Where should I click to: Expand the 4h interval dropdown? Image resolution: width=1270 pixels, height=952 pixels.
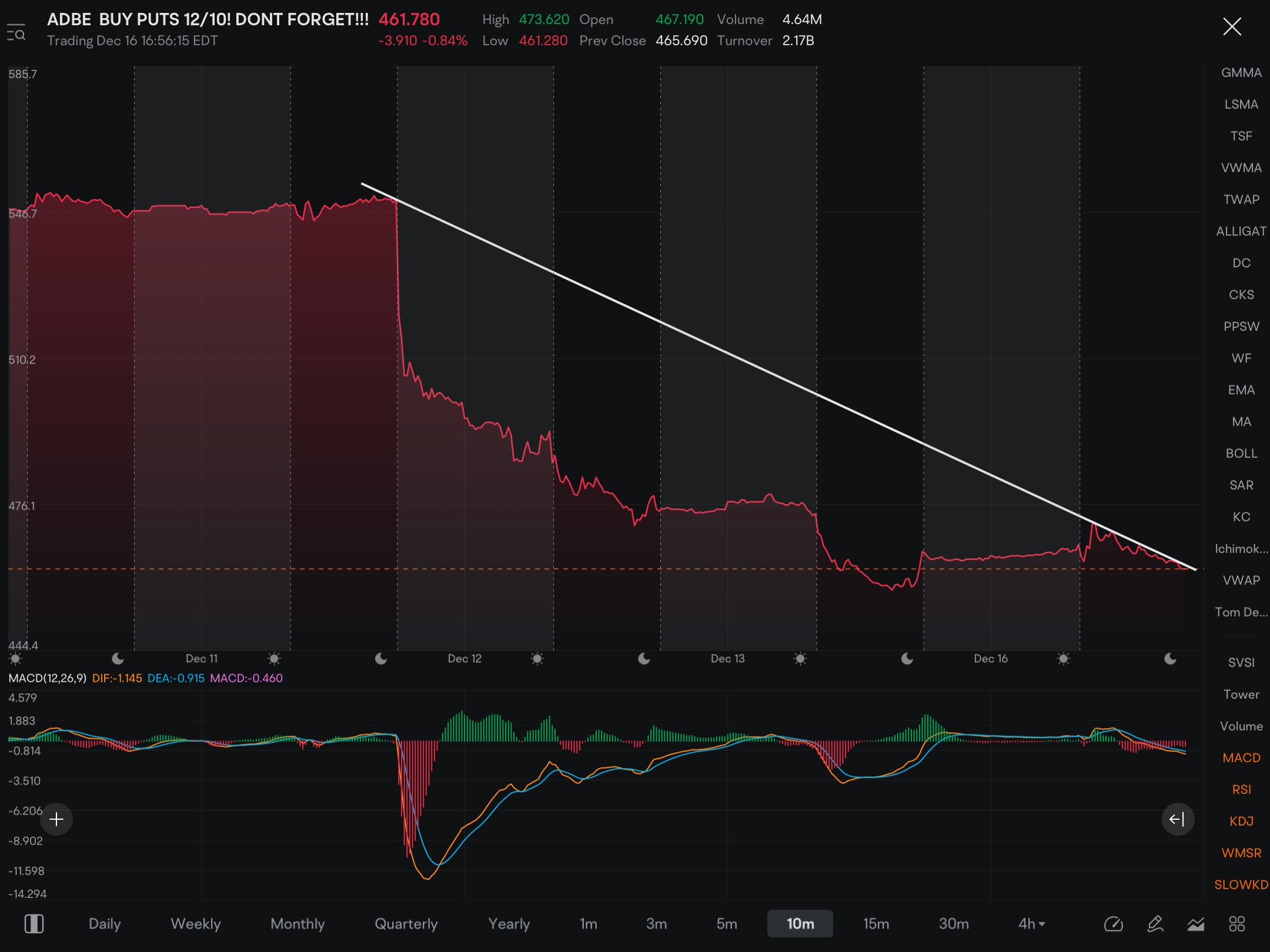click(x=1032, y=924)
